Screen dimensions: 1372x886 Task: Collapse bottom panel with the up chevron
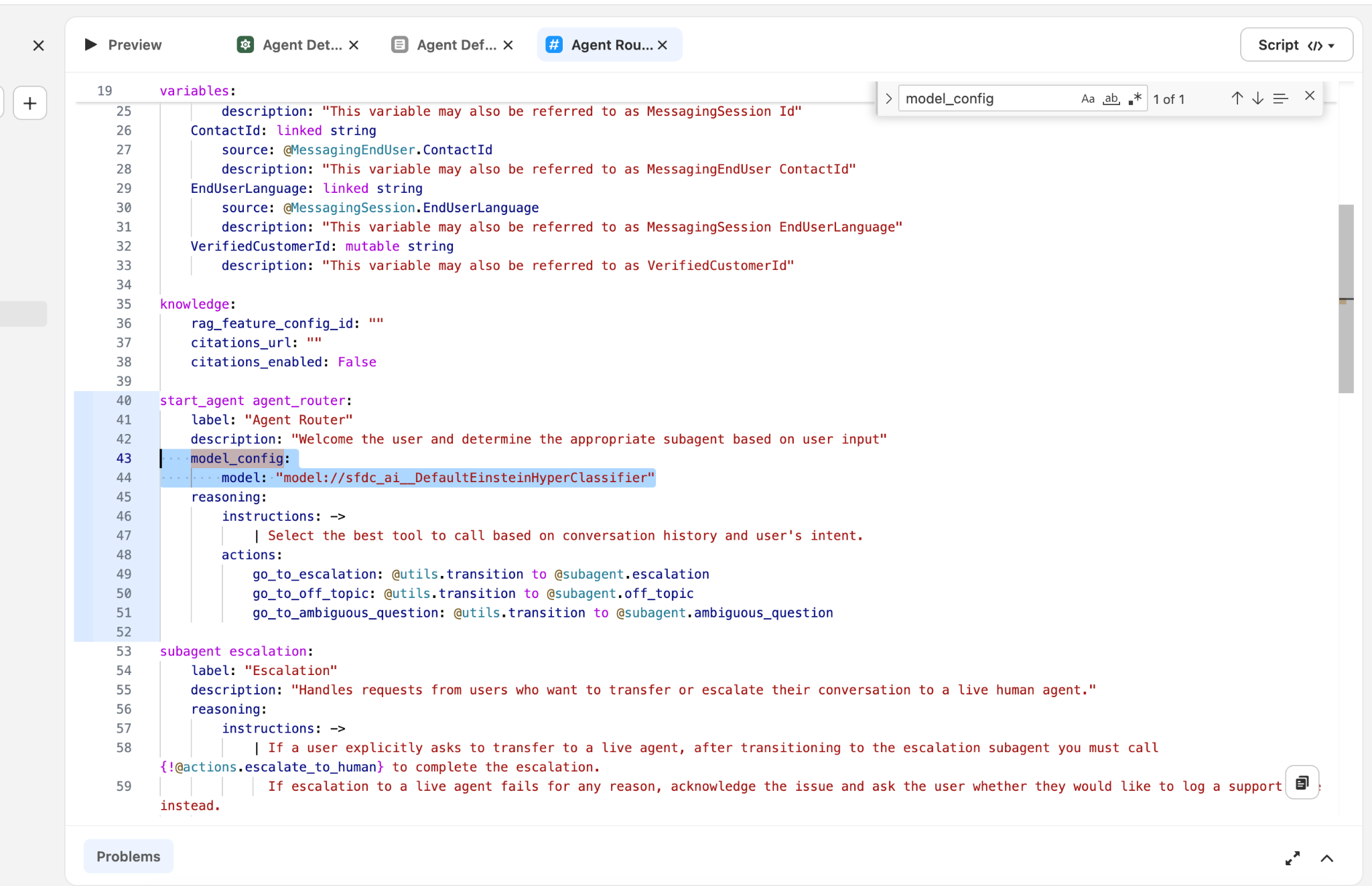click(x=1326, y=858)
